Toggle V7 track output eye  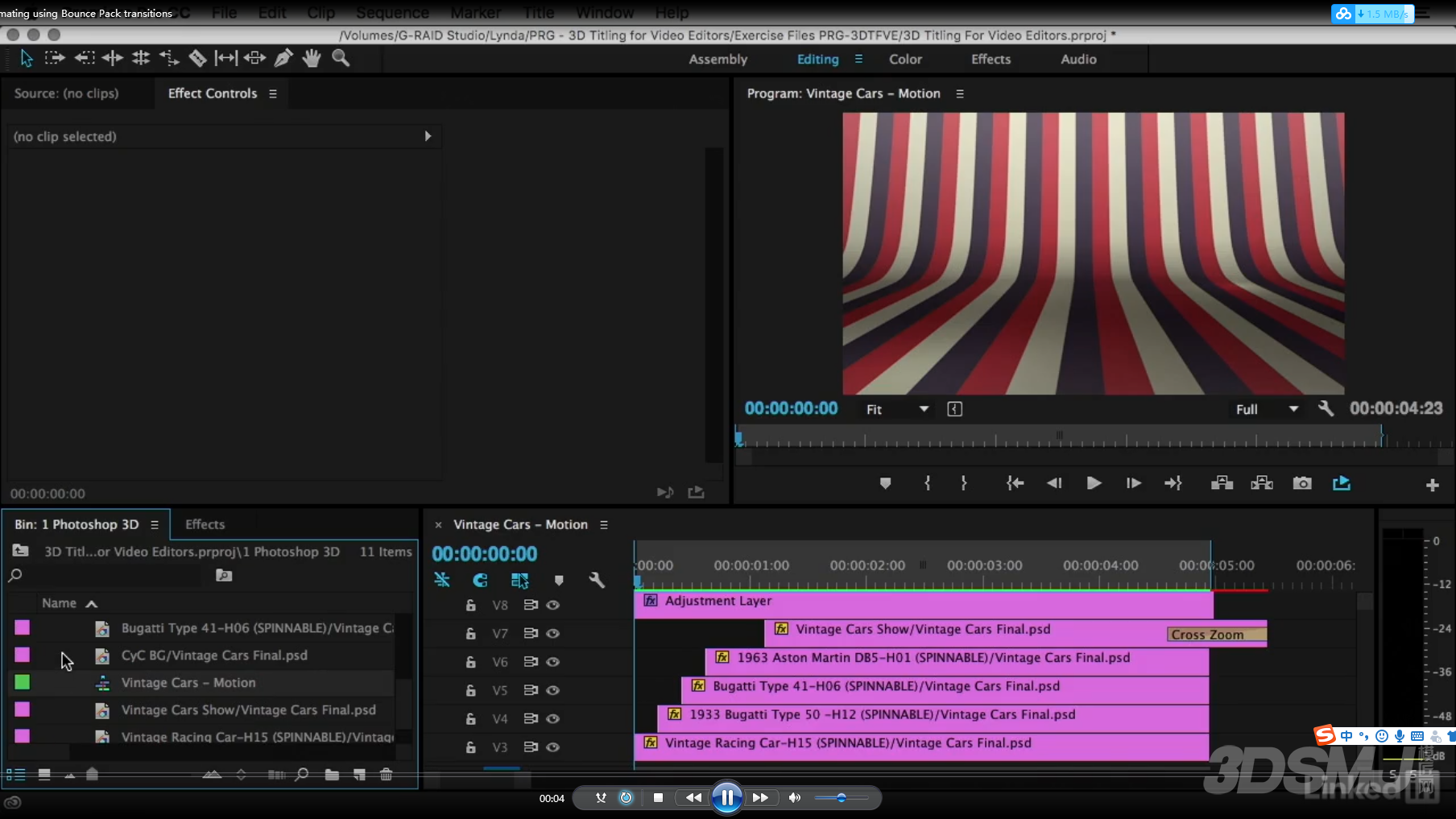(552, 633)
